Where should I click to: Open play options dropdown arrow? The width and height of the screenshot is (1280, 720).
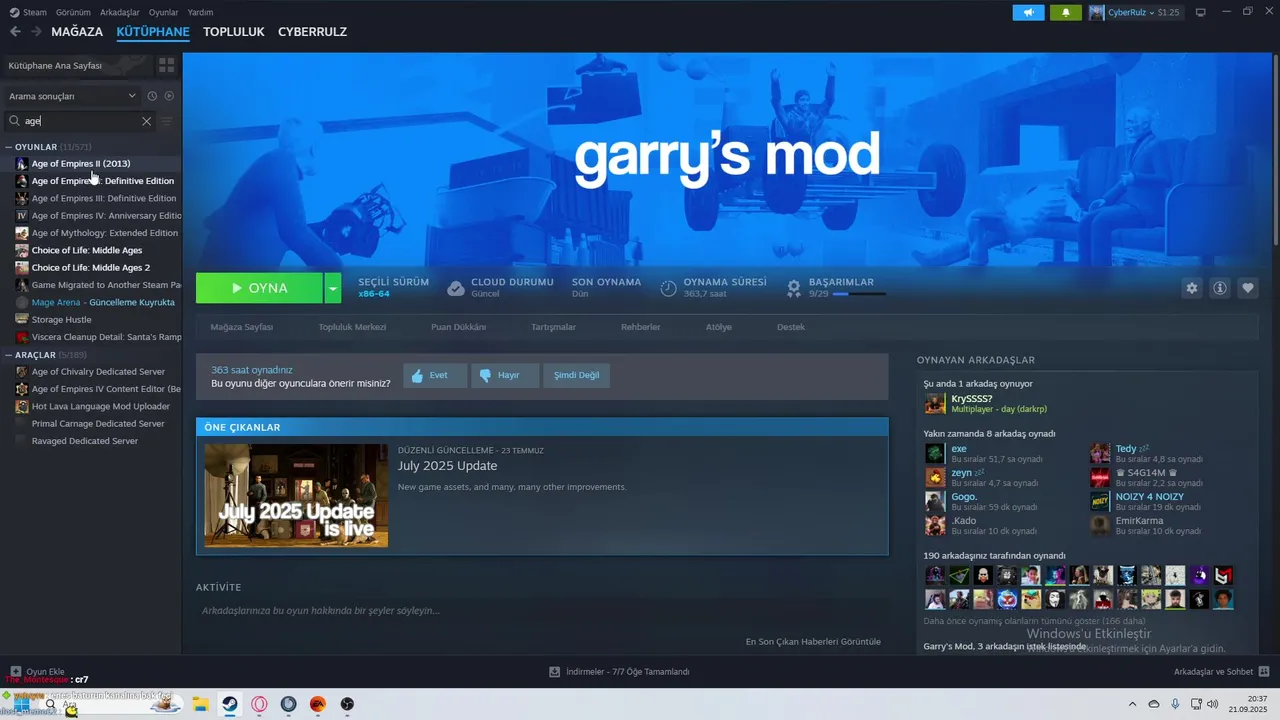[x=333, y=288]
